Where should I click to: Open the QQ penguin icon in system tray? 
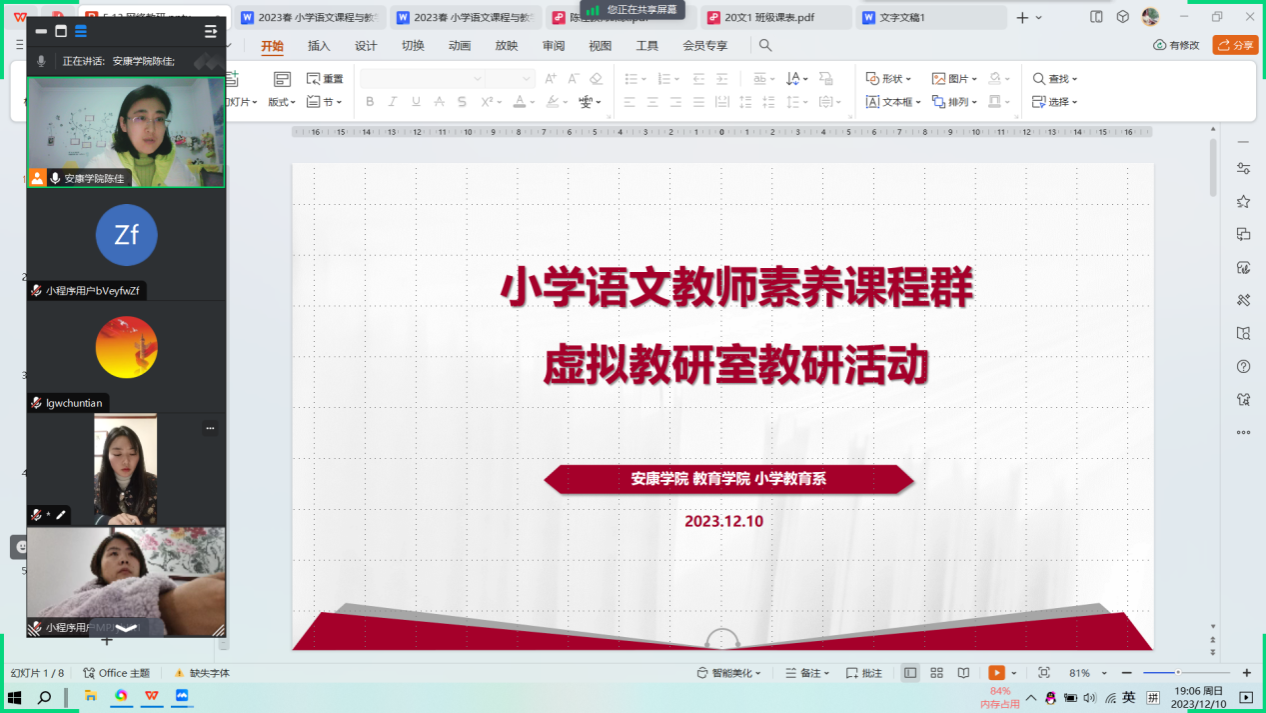coord(1051,697)
